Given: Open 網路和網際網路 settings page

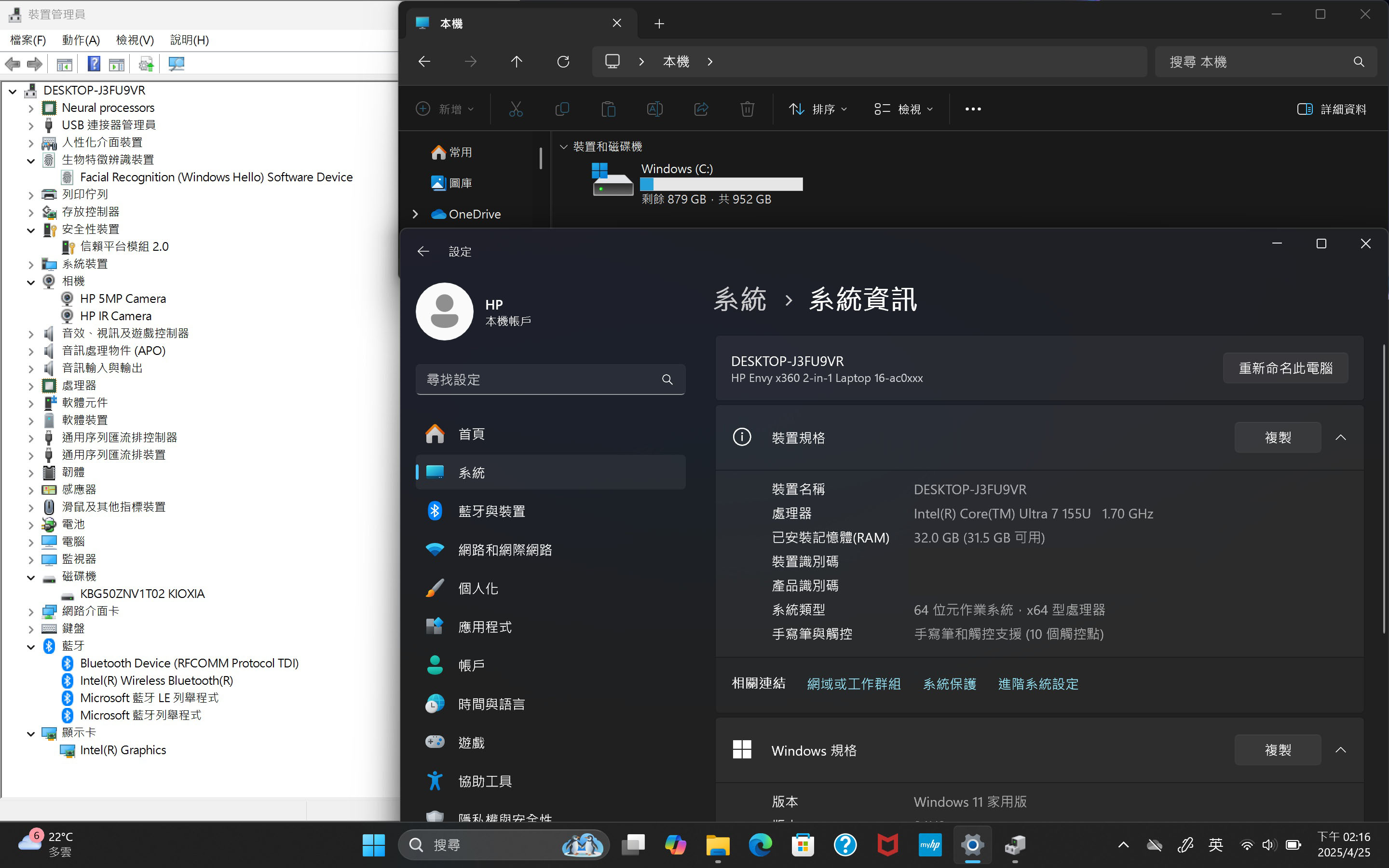Looking at the screenshot, I should [550, 549].
